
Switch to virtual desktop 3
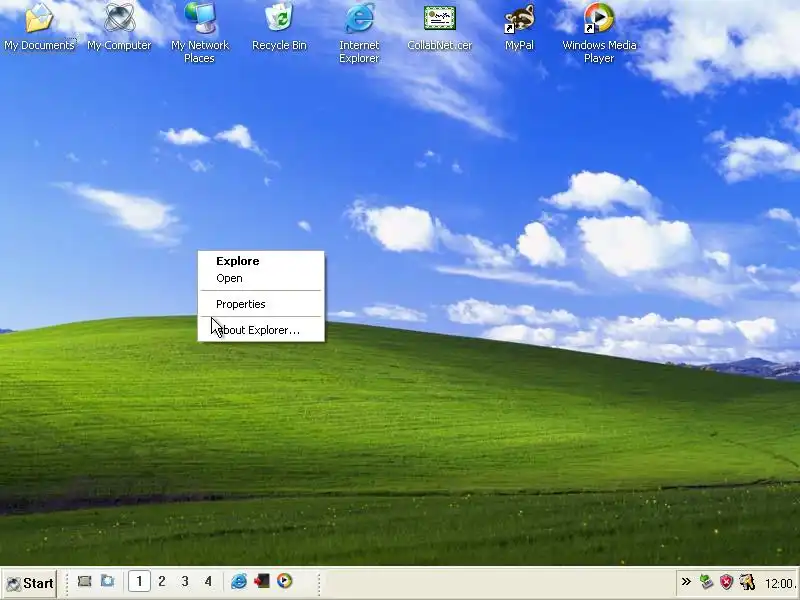(x=185, y=581)
